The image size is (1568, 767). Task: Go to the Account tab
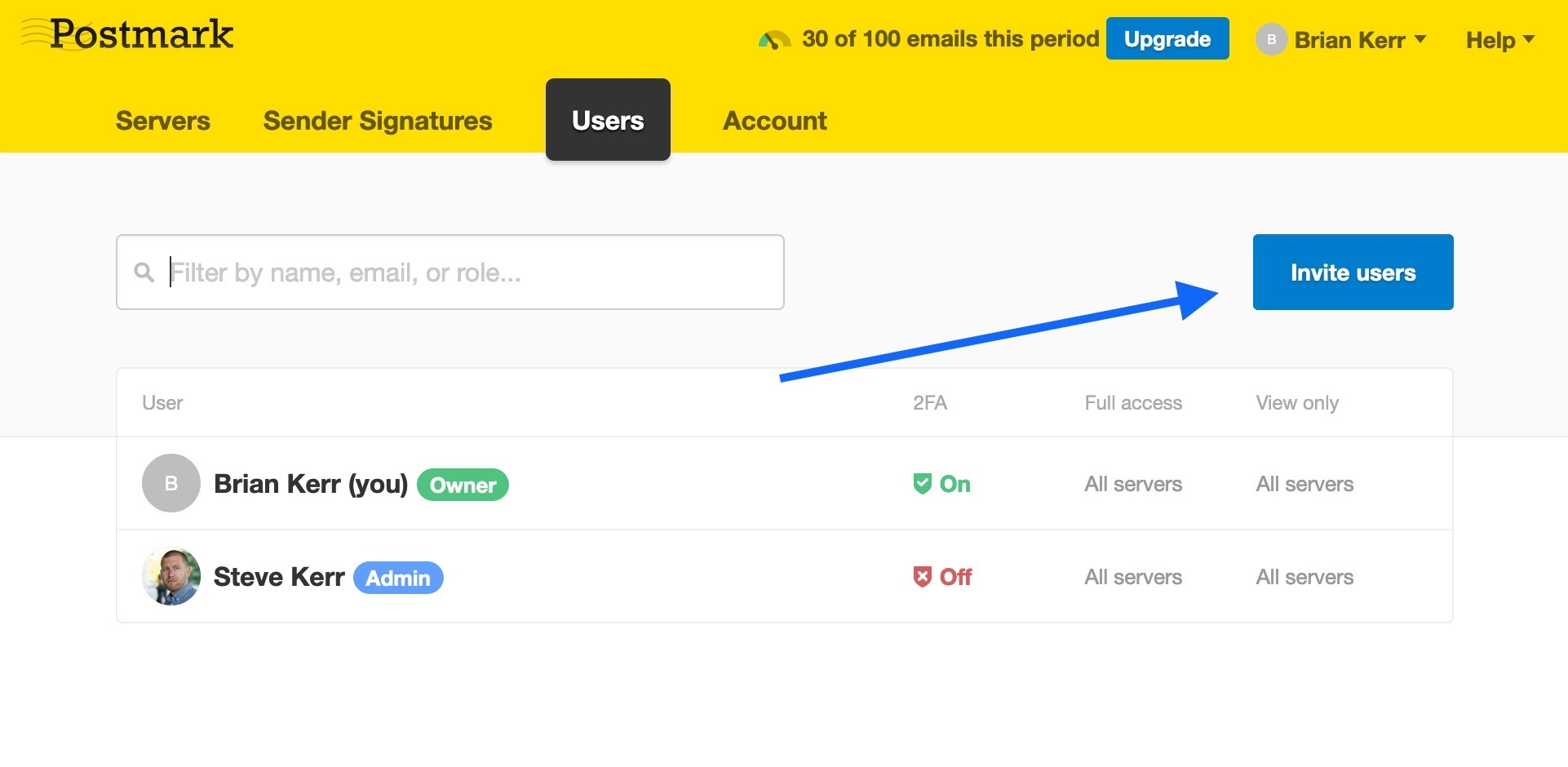[x=774, y=121]
